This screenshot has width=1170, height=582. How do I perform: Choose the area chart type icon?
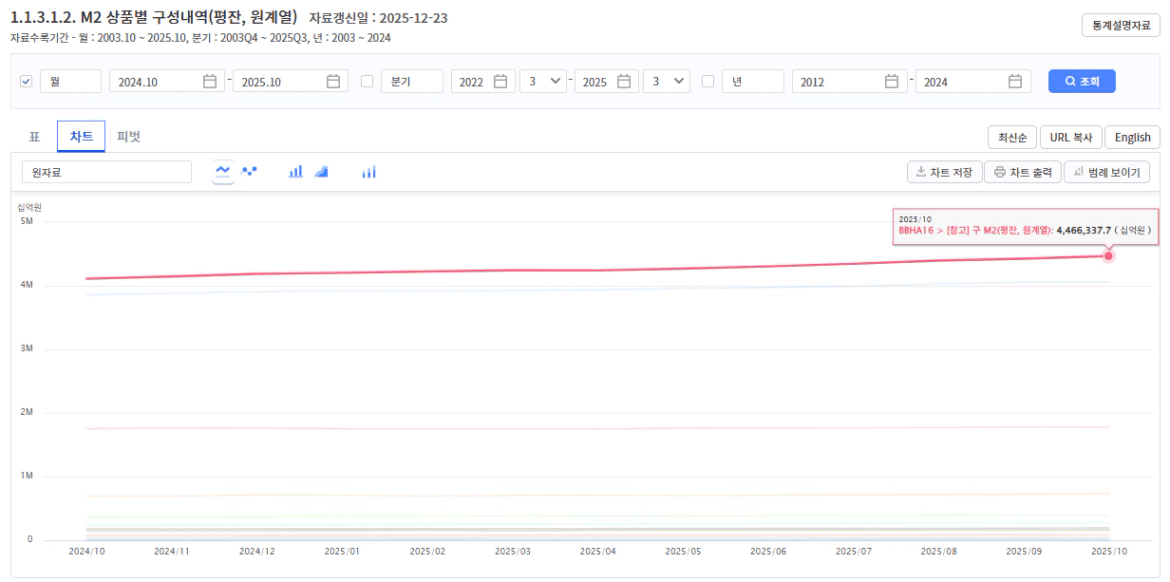(x=321, y=172)
